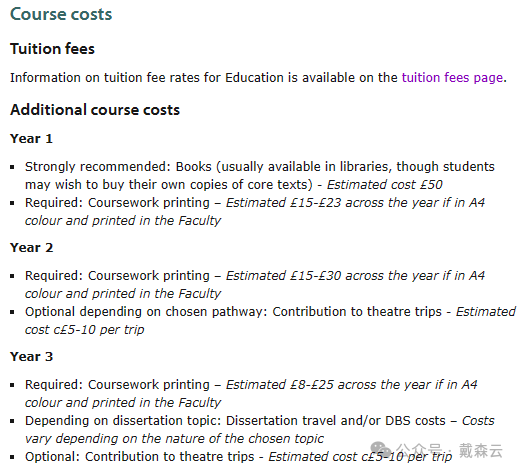Click the bullet before Optional depending on chosen pathway
520x472 pixels.
[x=12, y=312]
